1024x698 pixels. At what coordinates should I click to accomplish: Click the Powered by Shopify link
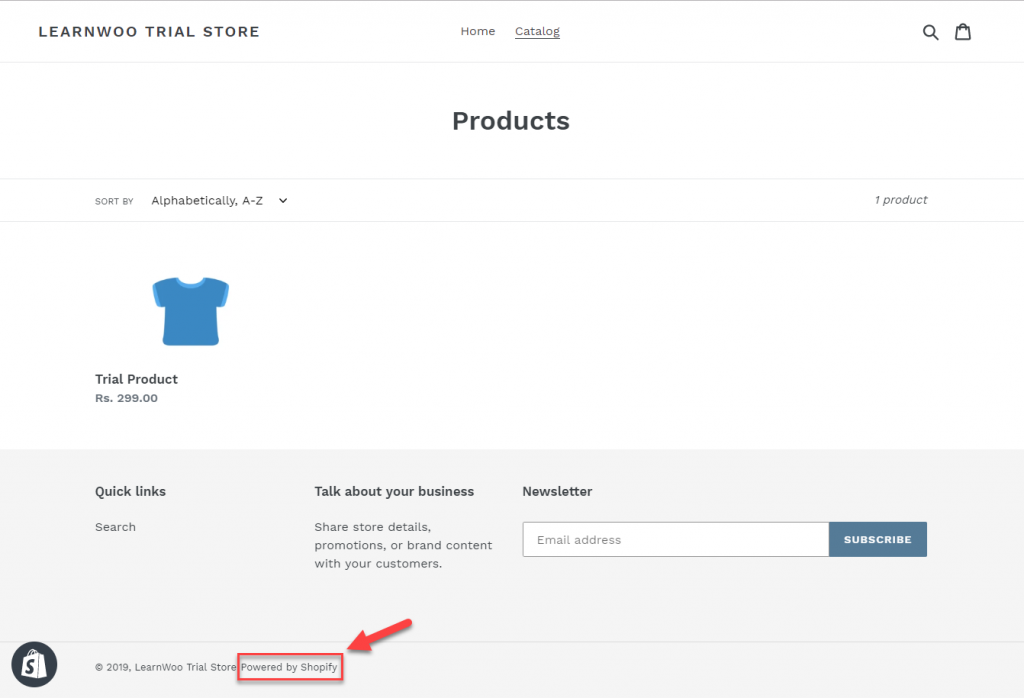tap(289, 667)
